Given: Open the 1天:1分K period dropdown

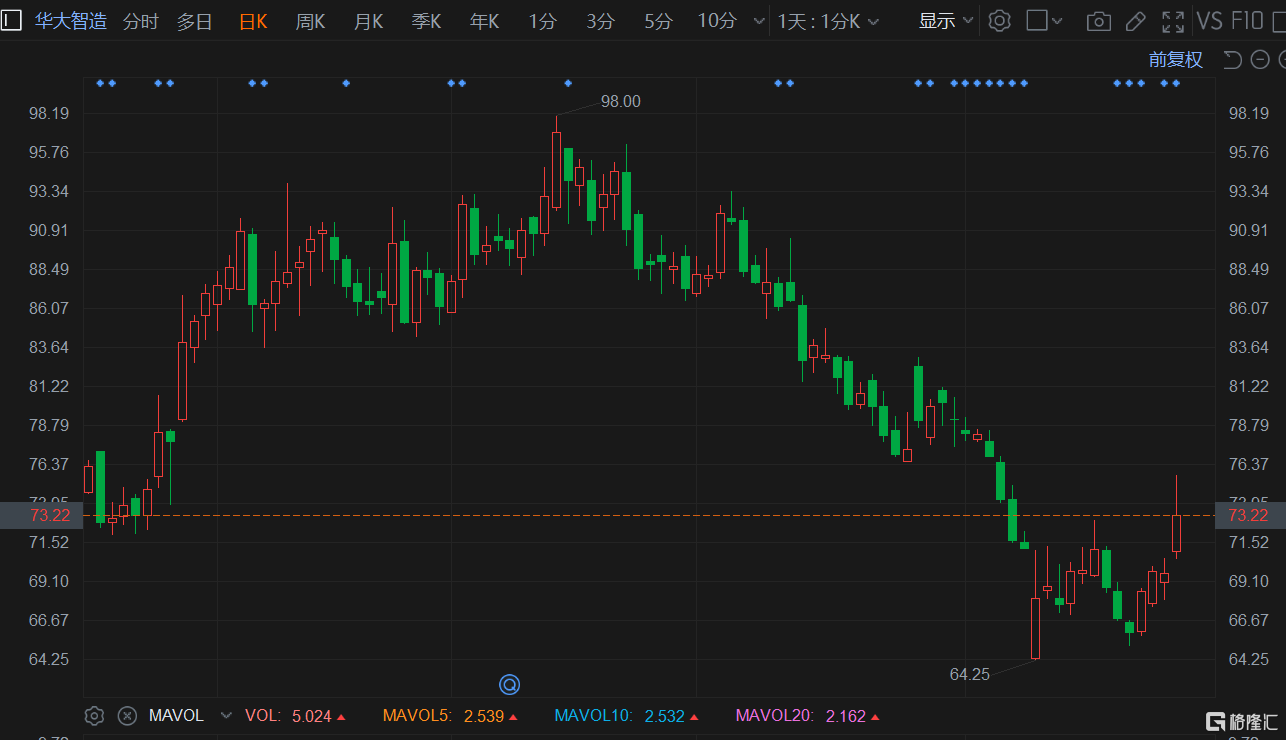Looking at the screenshot, I should (829, 21).
